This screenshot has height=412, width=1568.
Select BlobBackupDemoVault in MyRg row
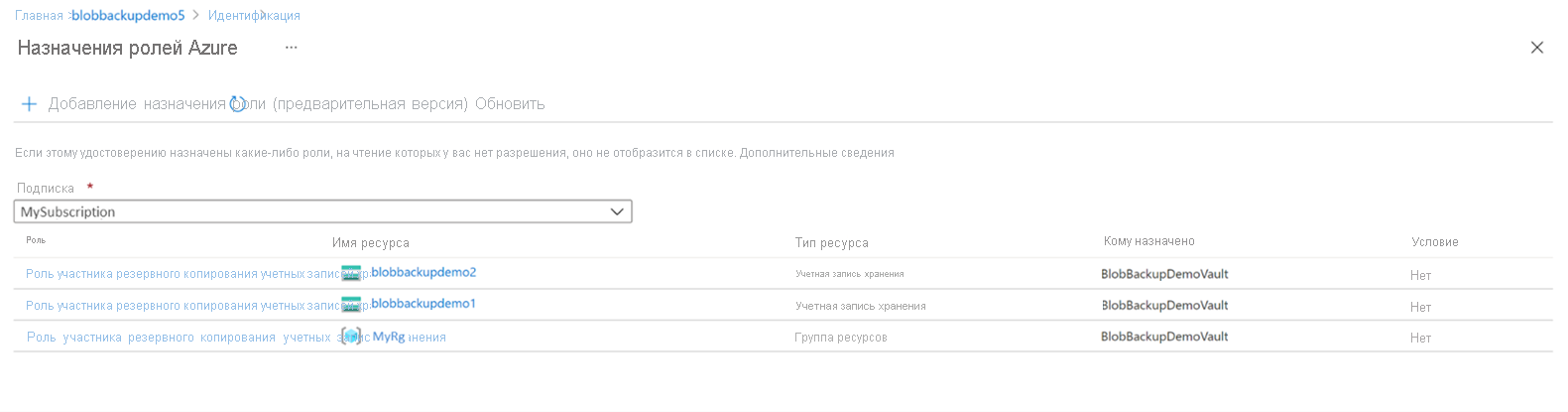[x=1164, y=338]
